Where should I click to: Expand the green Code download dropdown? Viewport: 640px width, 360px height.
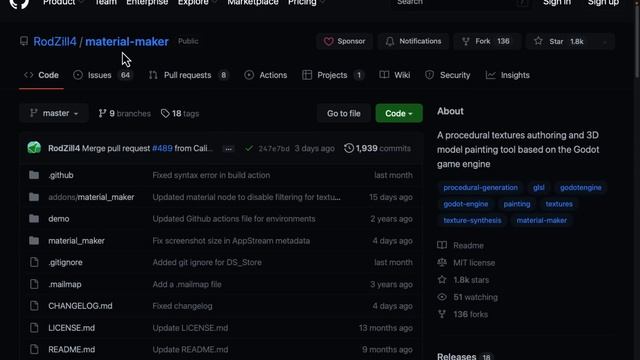399,113
